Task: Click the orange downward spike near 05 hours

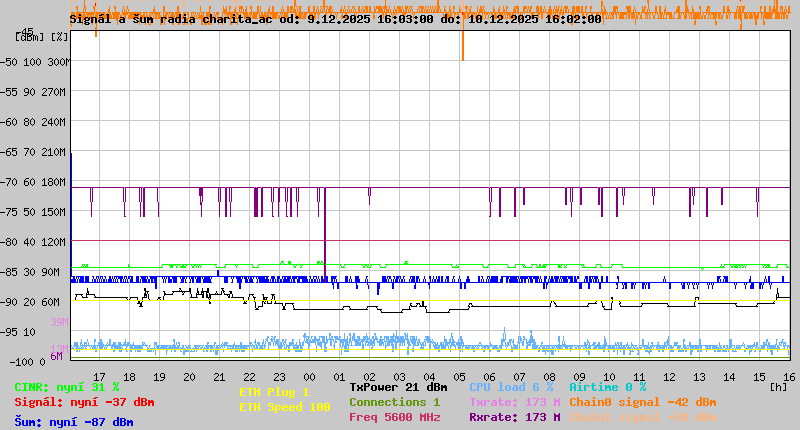Action: pos(463,45)
